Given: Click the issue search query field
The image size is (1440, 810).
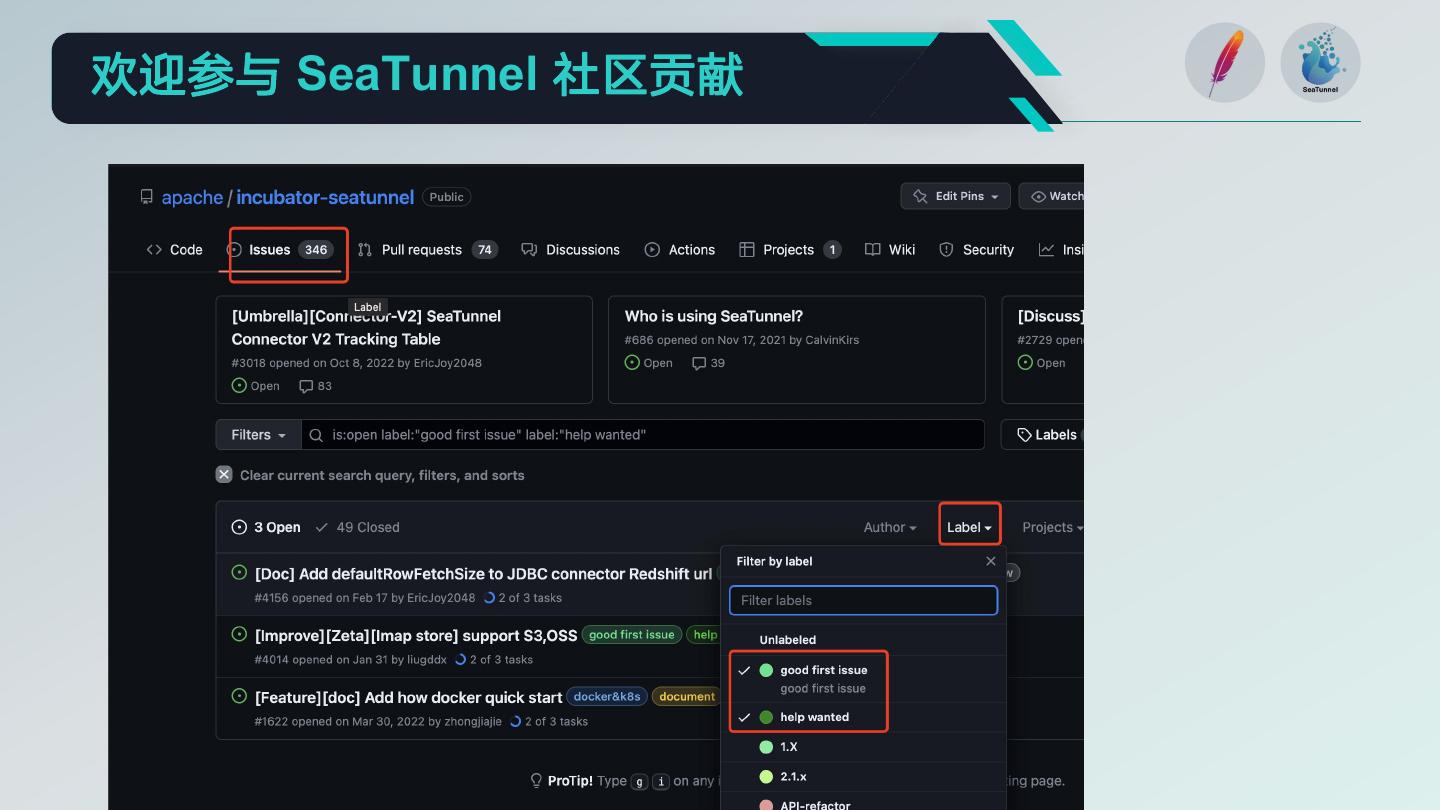Looking at the screenshot, I should 643,435.
